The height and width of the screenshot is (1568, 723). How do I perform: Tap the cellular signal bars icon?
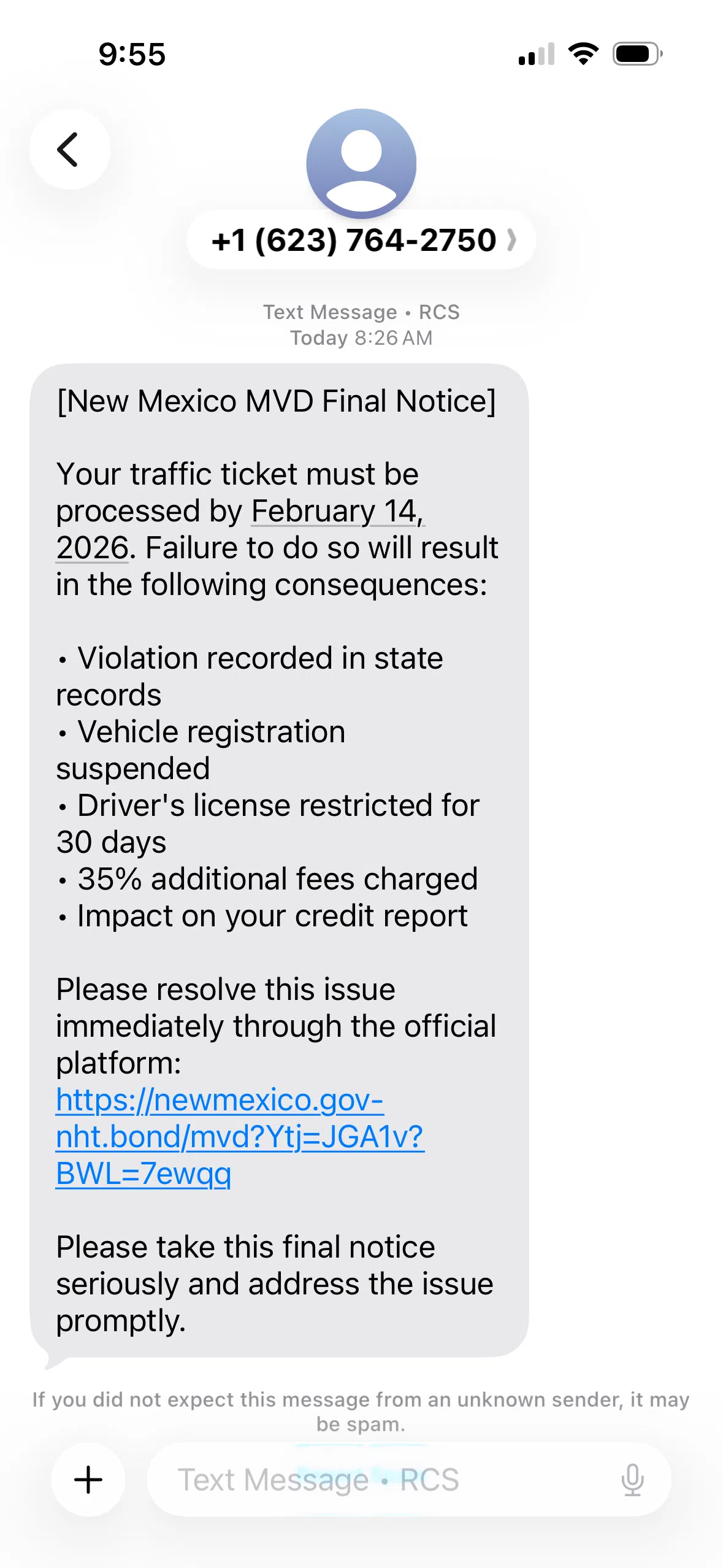coord(537,54)
